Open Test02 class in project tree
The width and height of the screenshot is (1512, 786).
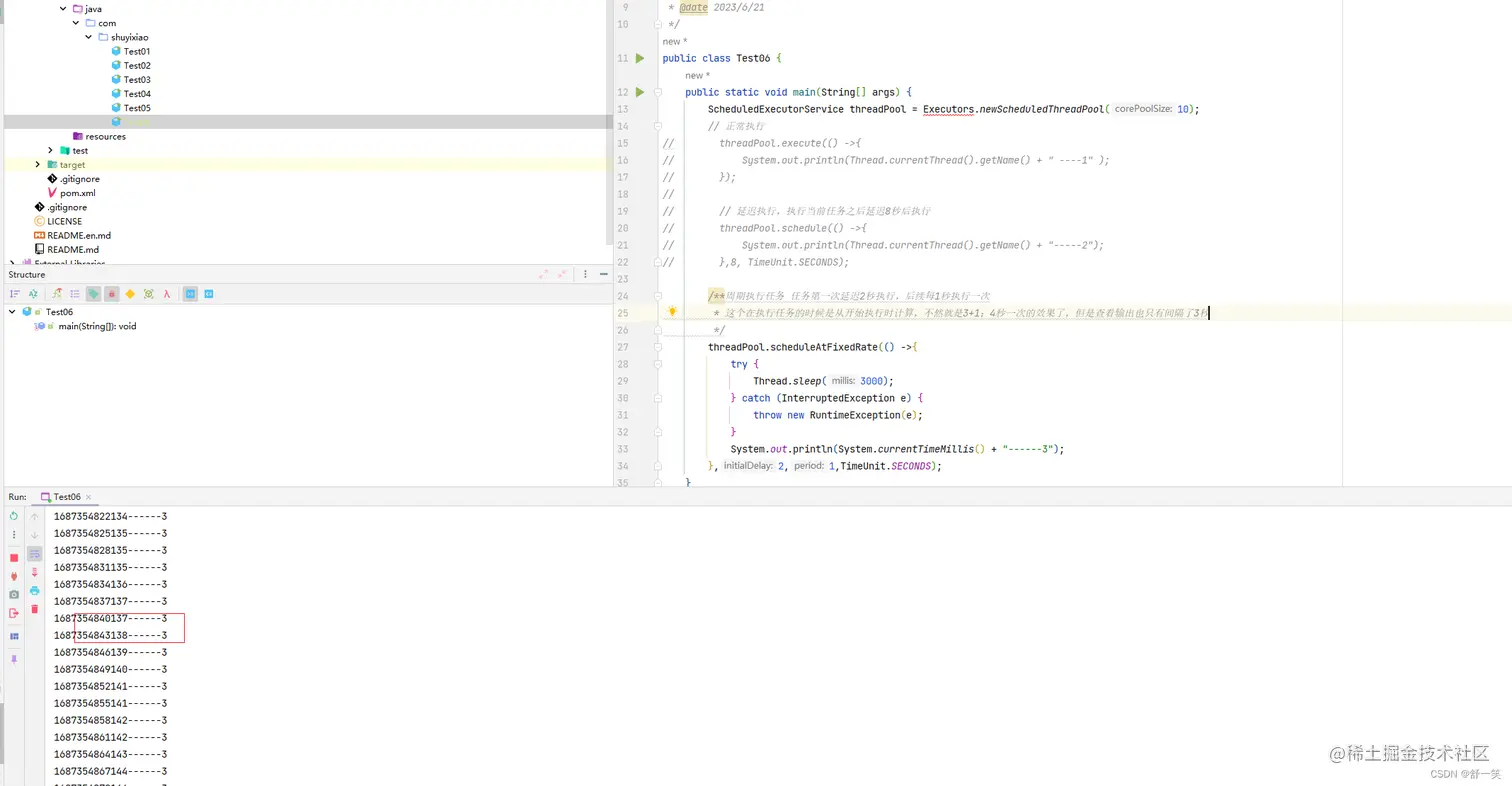pos(131,65)
